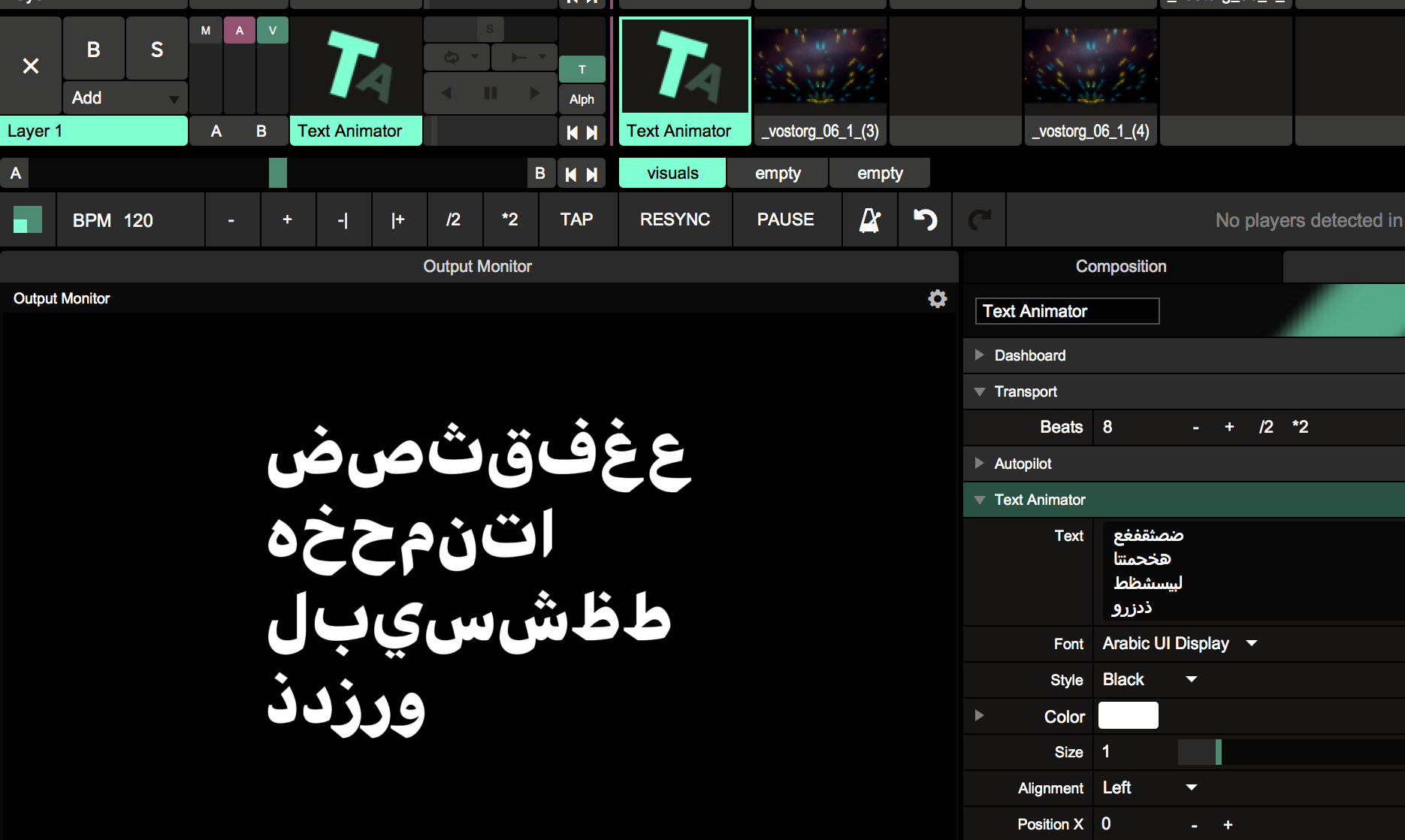Viewport: 1405px width, 840px height.
Task: Toggle the Bypass B button on Layer 1
Action: (x=93, y=50)
